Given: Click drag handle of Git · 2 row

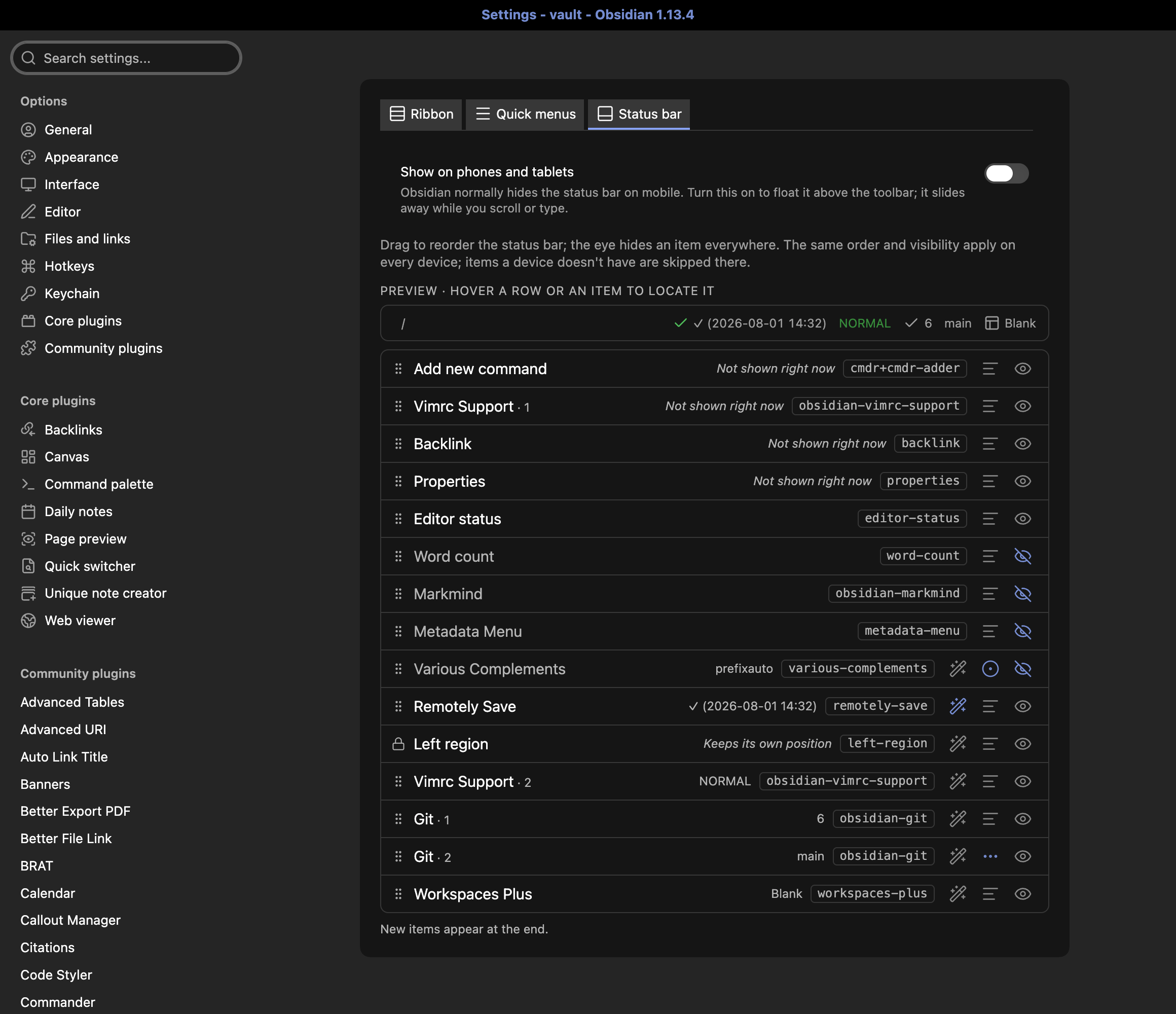Looking at the screenshot, I should tap(398, 856).
